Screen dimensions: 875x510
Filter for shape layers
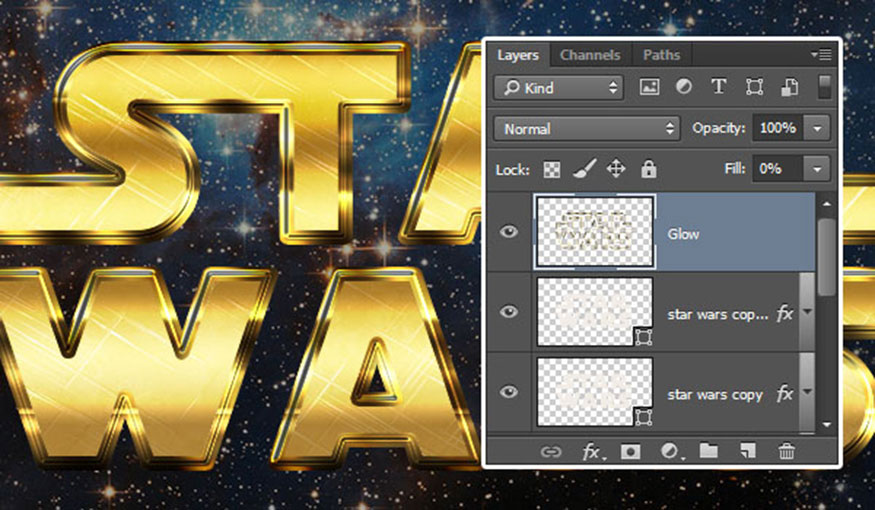coord(754,87)
